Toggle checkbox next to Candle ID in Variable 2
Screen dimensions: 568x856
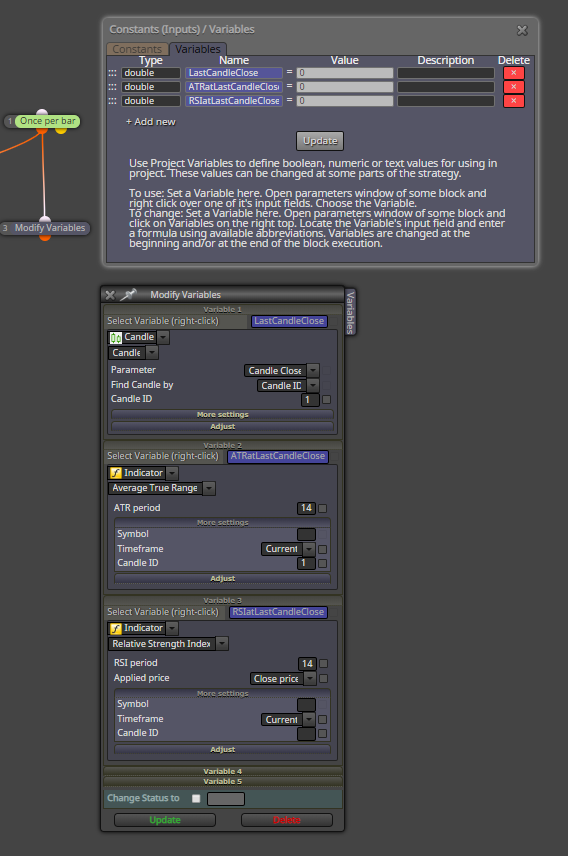[322, 563]
